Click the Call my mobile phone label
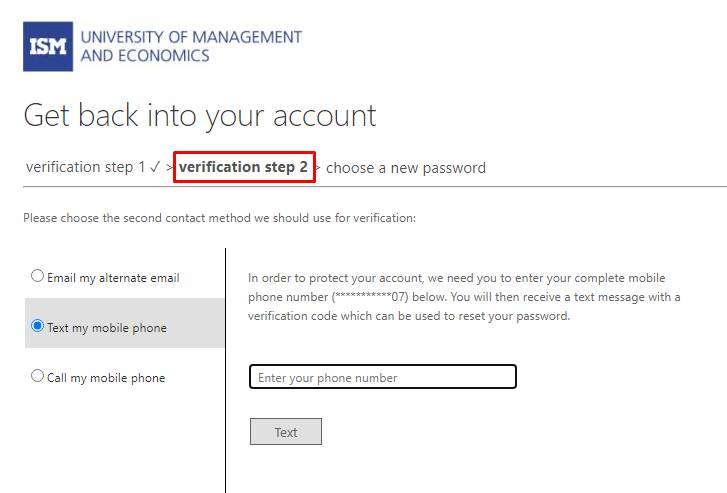Screen dimensions: 727x493 (x=106, y=378)
